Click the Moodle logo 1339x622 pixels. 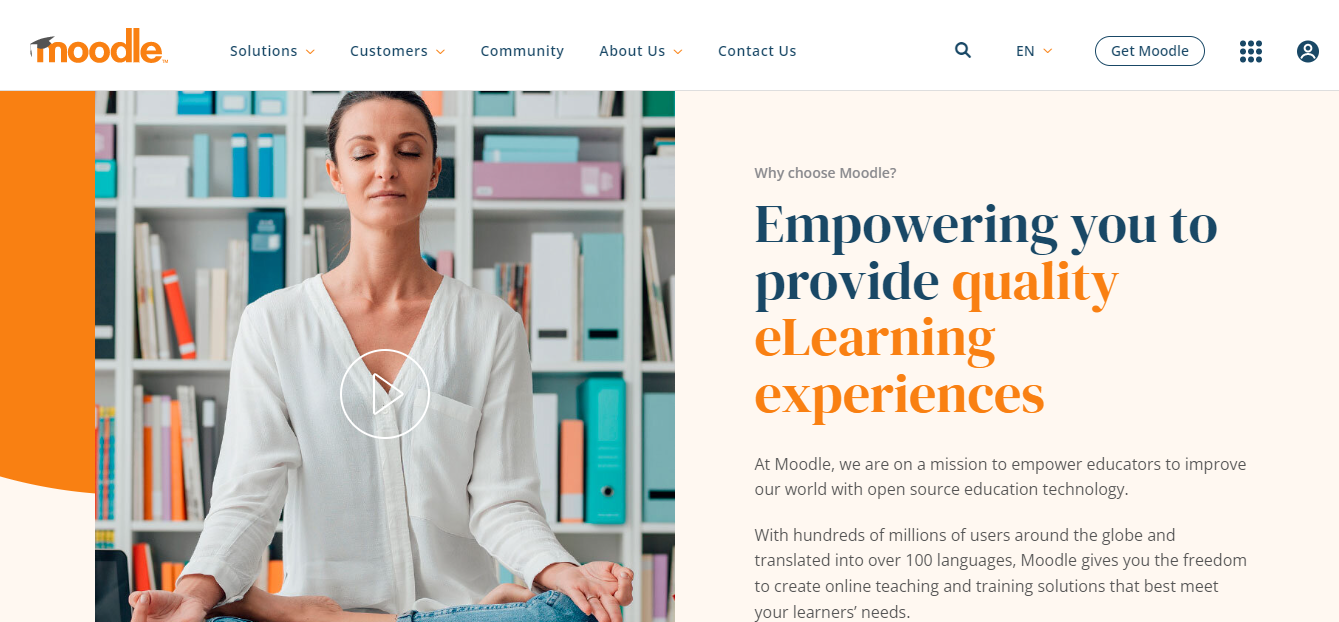(x=98, y=49)
